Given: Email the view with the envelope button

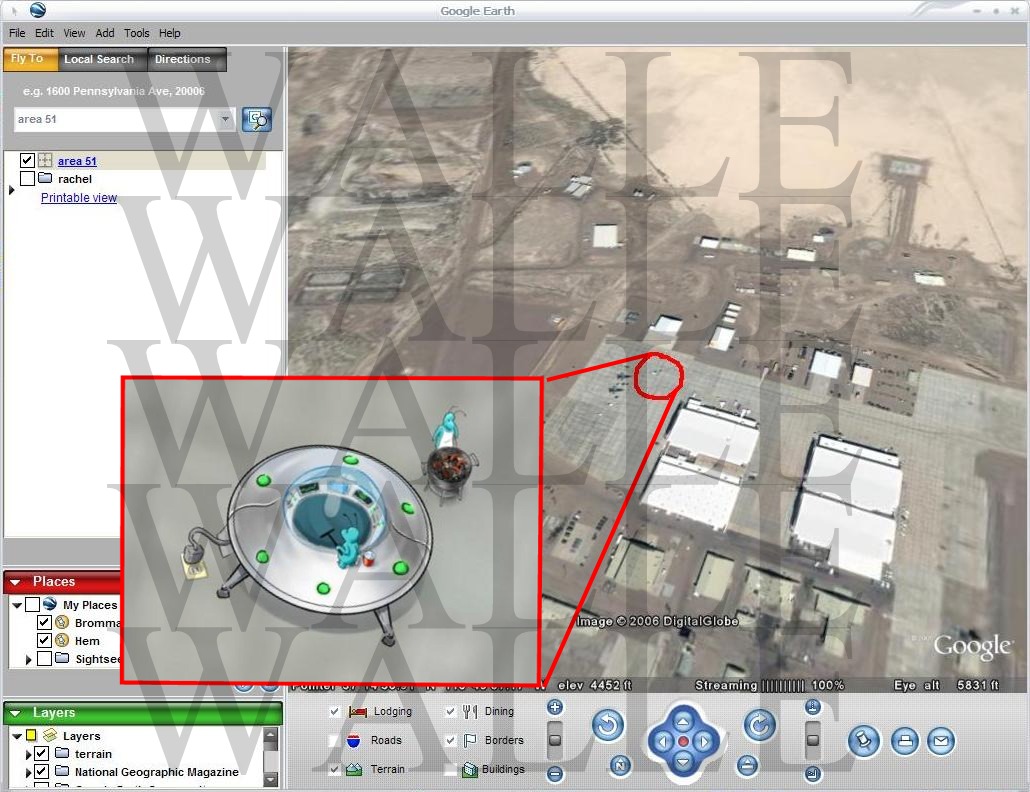Looking at the screenshot, I should click(x=941, y=741).
